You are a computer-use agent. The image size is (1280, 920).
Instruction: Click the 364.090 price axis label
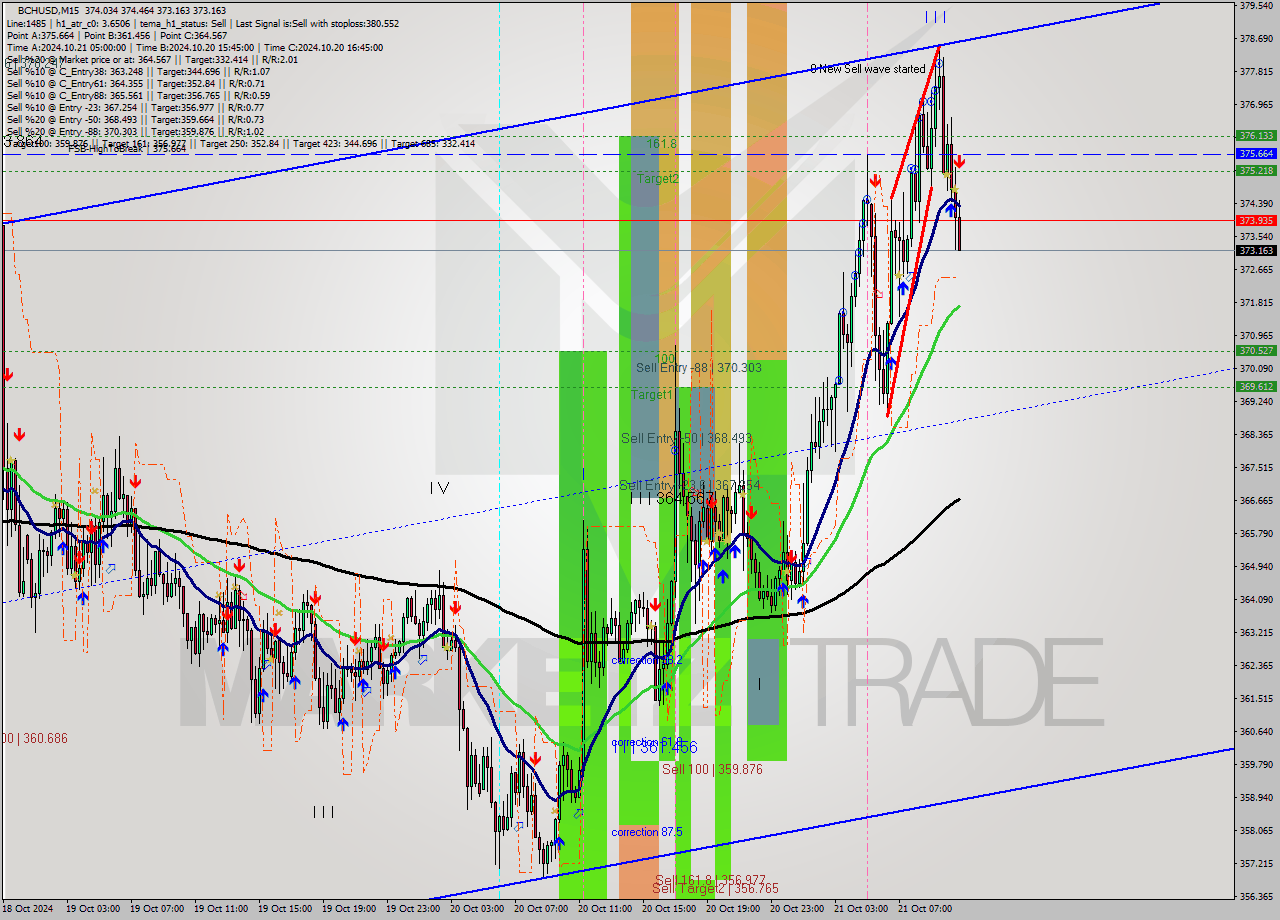pyautogui.click(x=1256, y=600)
